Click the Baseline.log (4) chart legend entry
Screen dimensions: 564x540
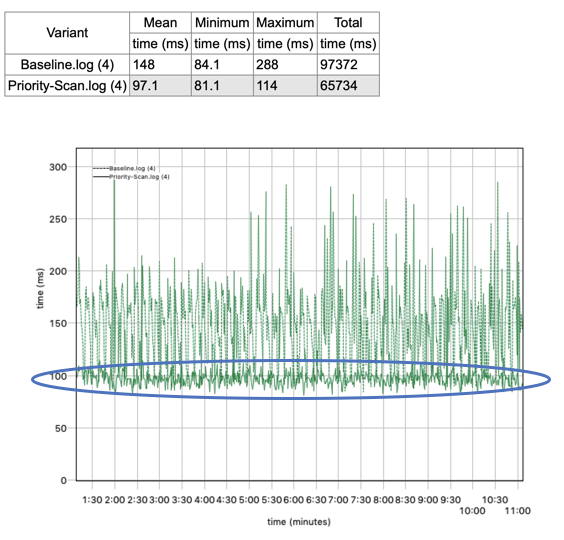124,168
